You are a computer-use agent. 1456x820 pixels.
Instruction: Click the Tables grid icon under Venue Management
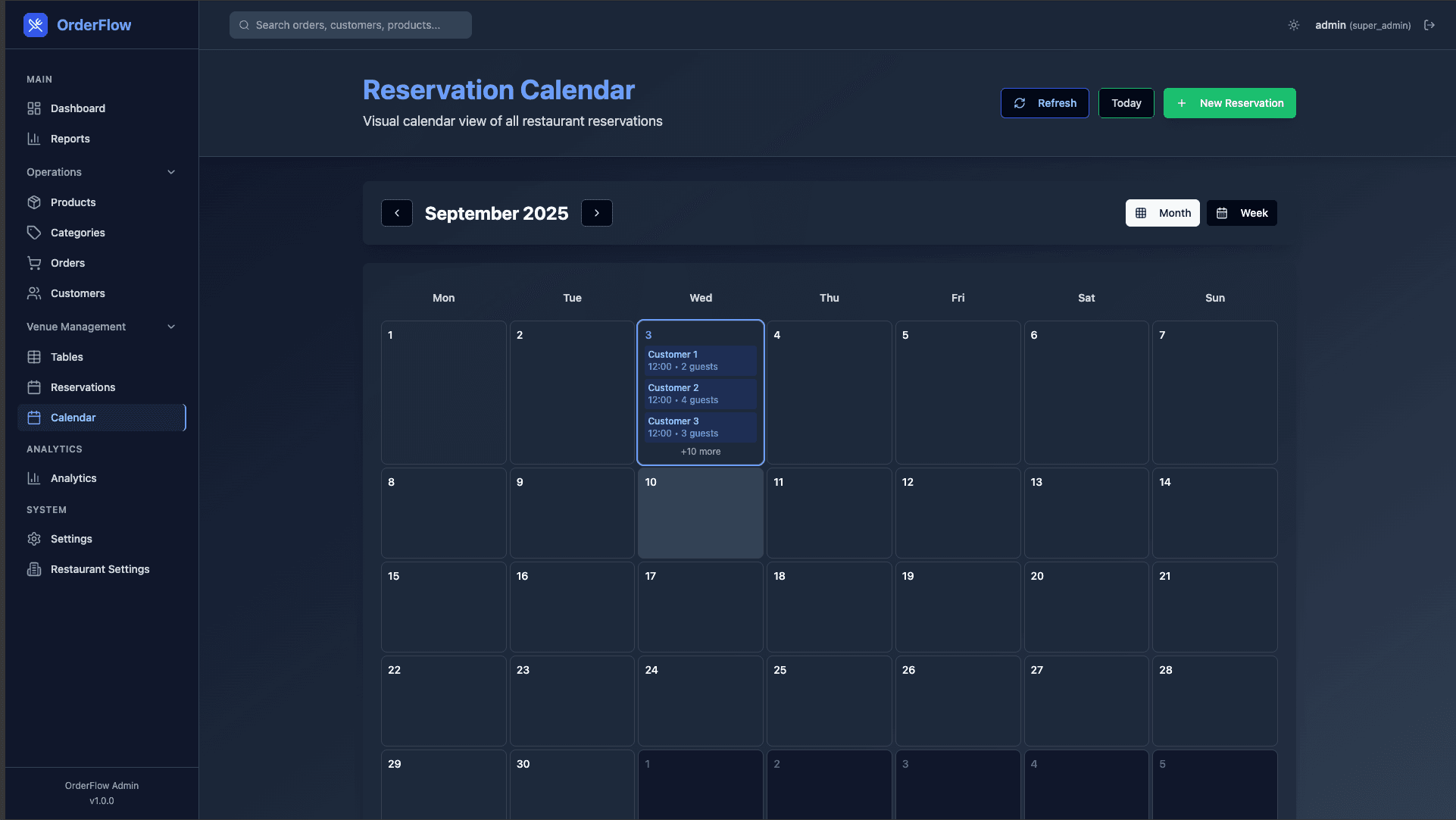click(x=35, y=357)
